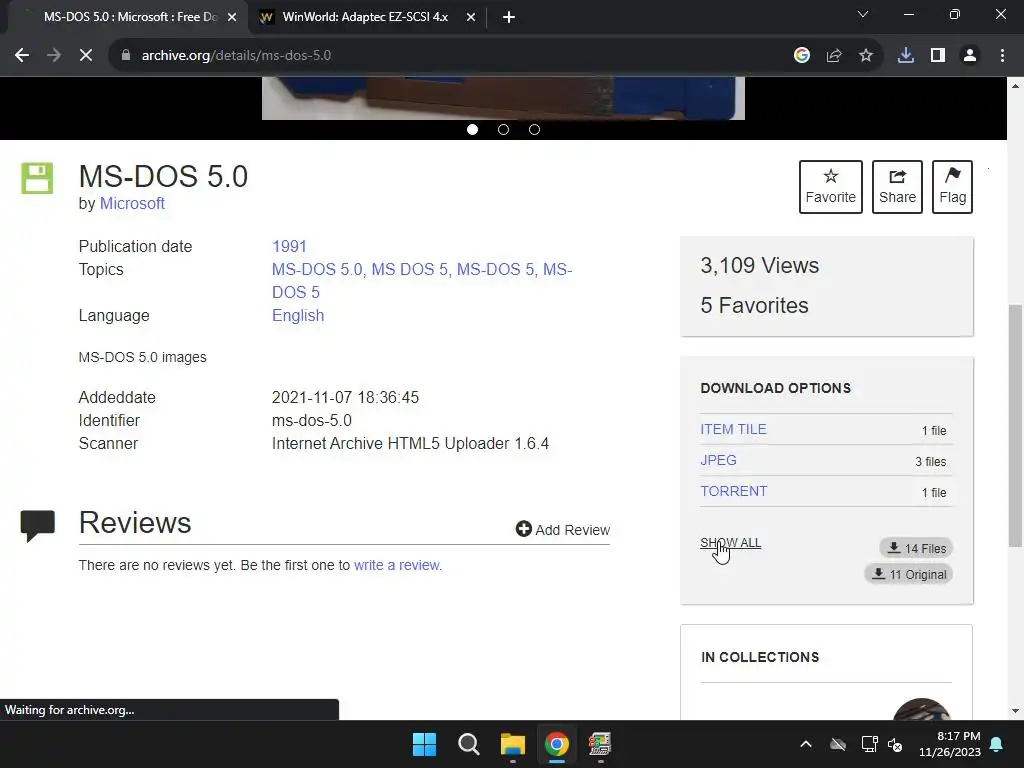
Task: Open the English language link
Action: [298, 315]
